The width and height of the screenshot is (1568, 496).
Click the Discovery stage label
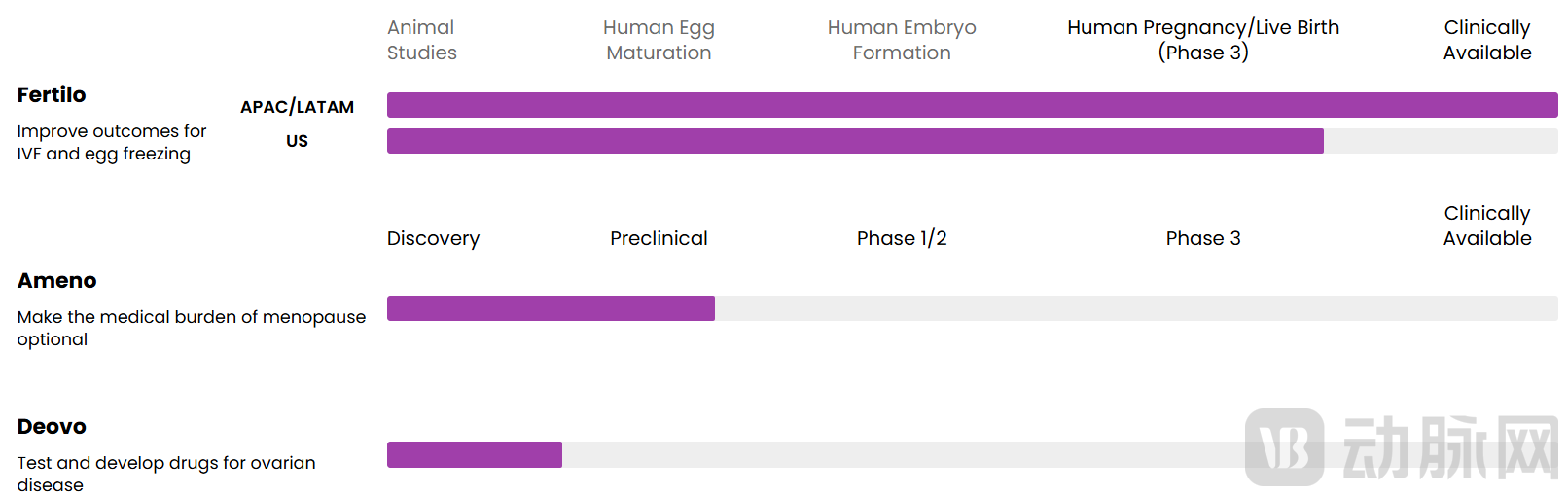pyautogui.click(x=433, y=238)
